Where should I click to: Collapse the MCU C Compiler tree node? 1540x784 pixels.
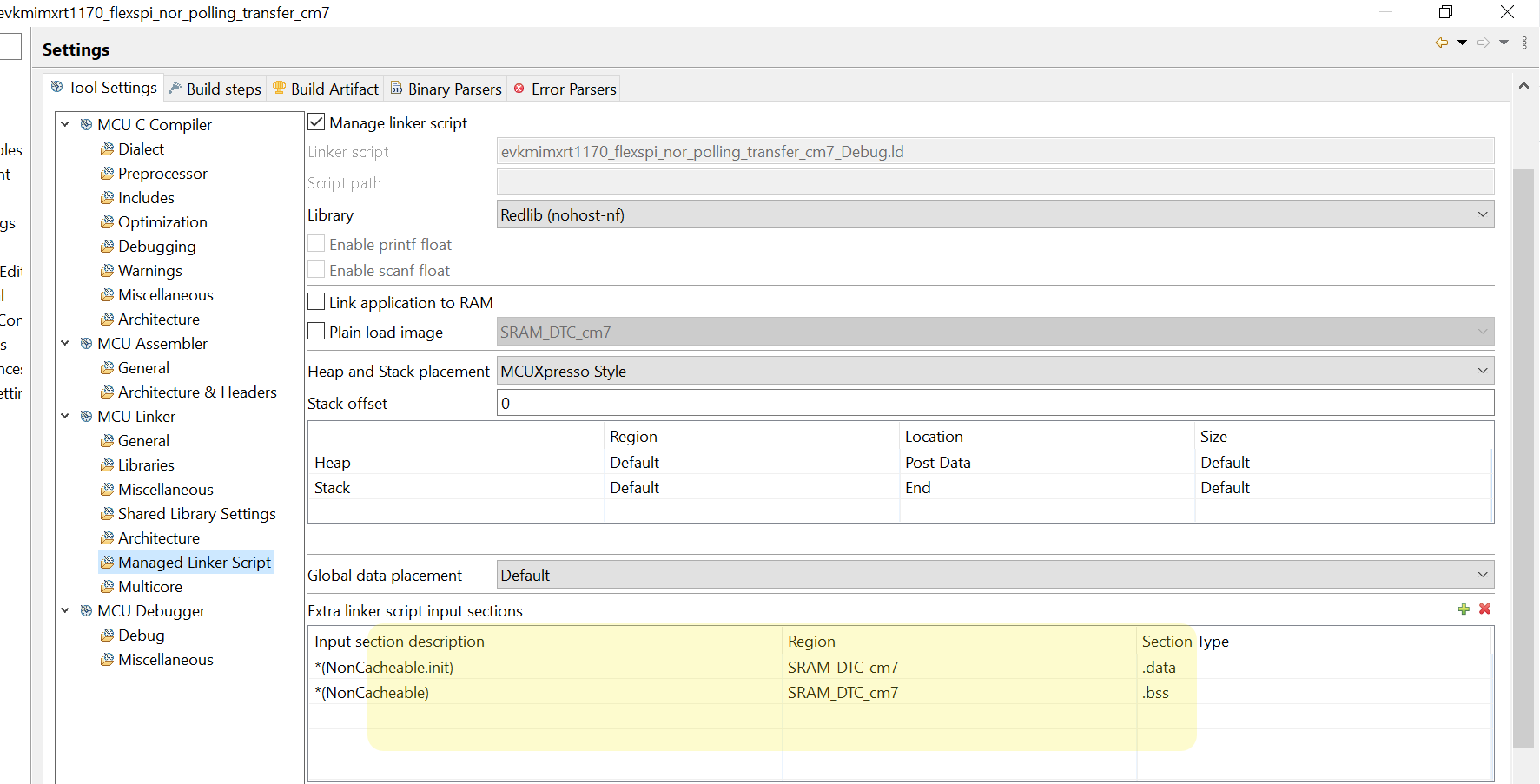coord(65,125)
